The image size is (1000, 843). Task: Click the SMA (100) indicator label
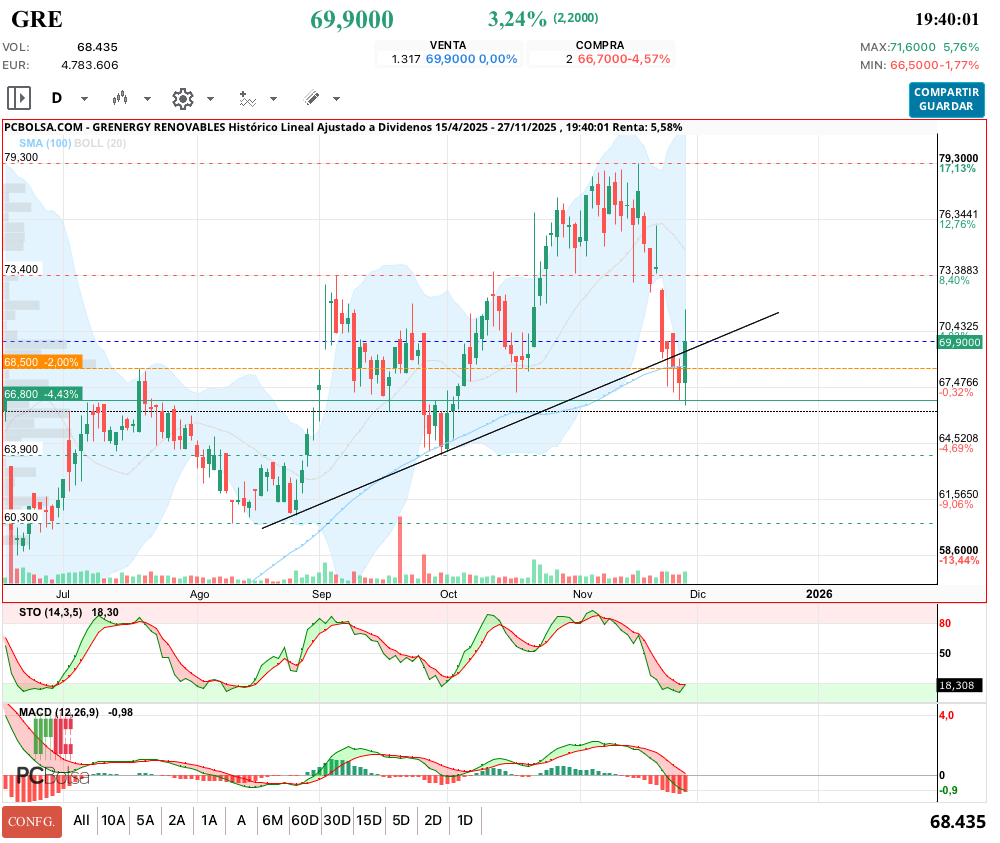[x=42, y=143]
